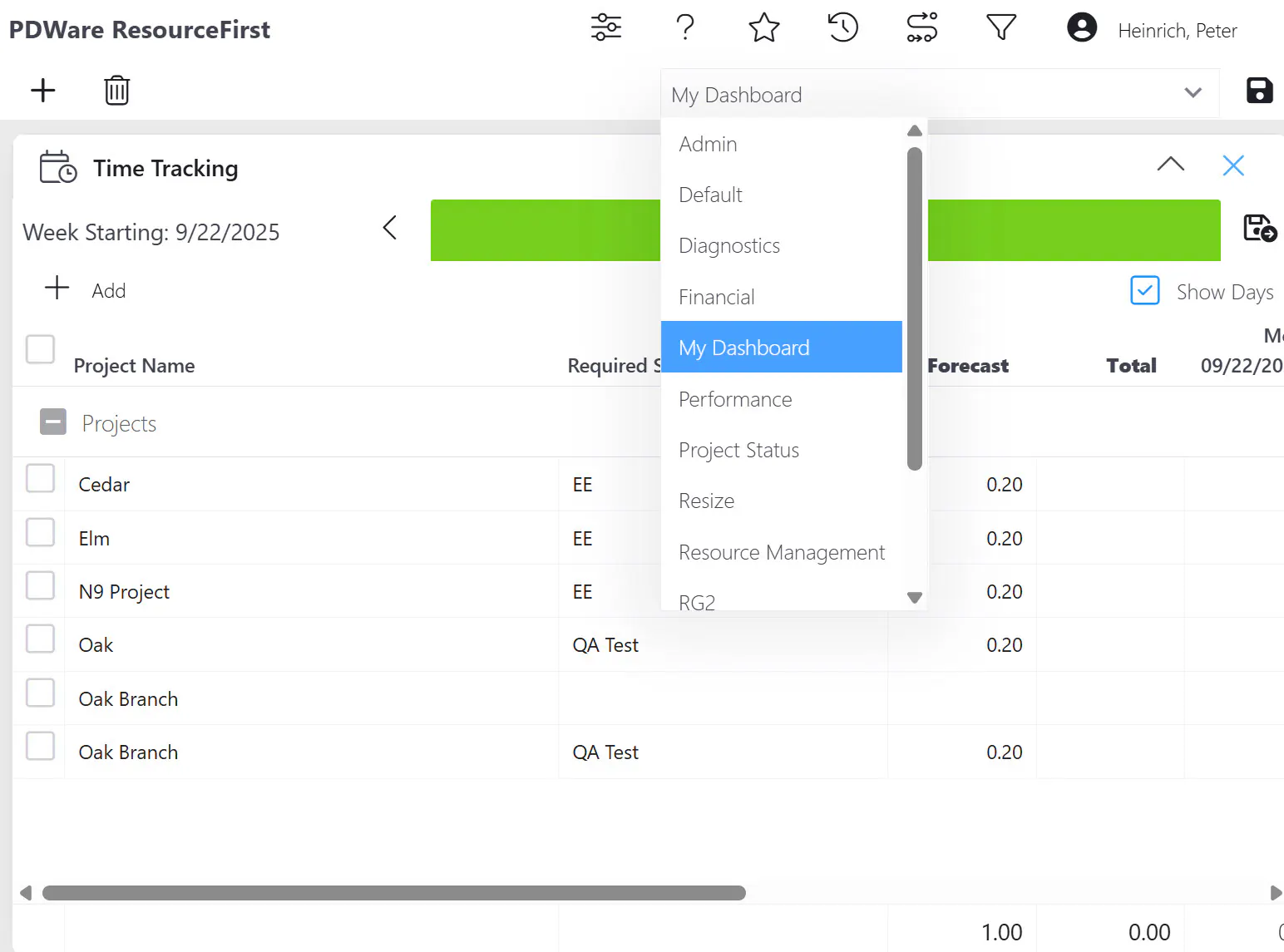Viewport: 1284px width, 952px height.
Task: Click the dropdown list scroll-up arrow
Action: [x=915, y=131]
